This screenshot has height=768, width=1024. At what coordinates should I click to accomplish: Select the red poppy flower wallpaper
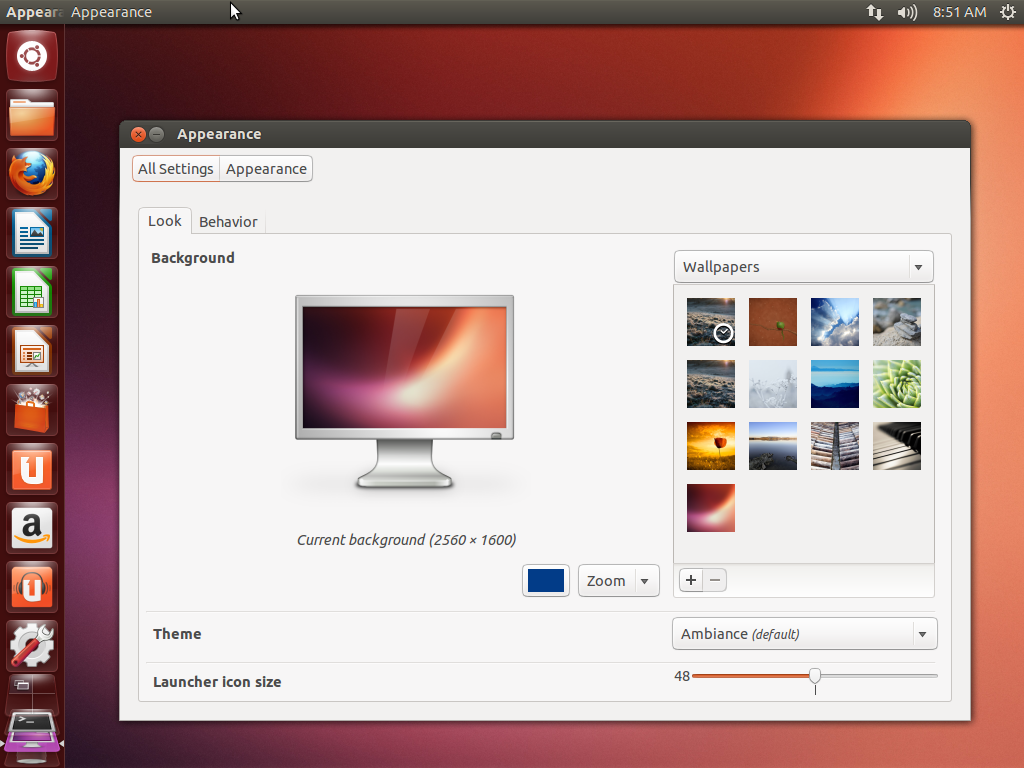[x=711, y=446]
